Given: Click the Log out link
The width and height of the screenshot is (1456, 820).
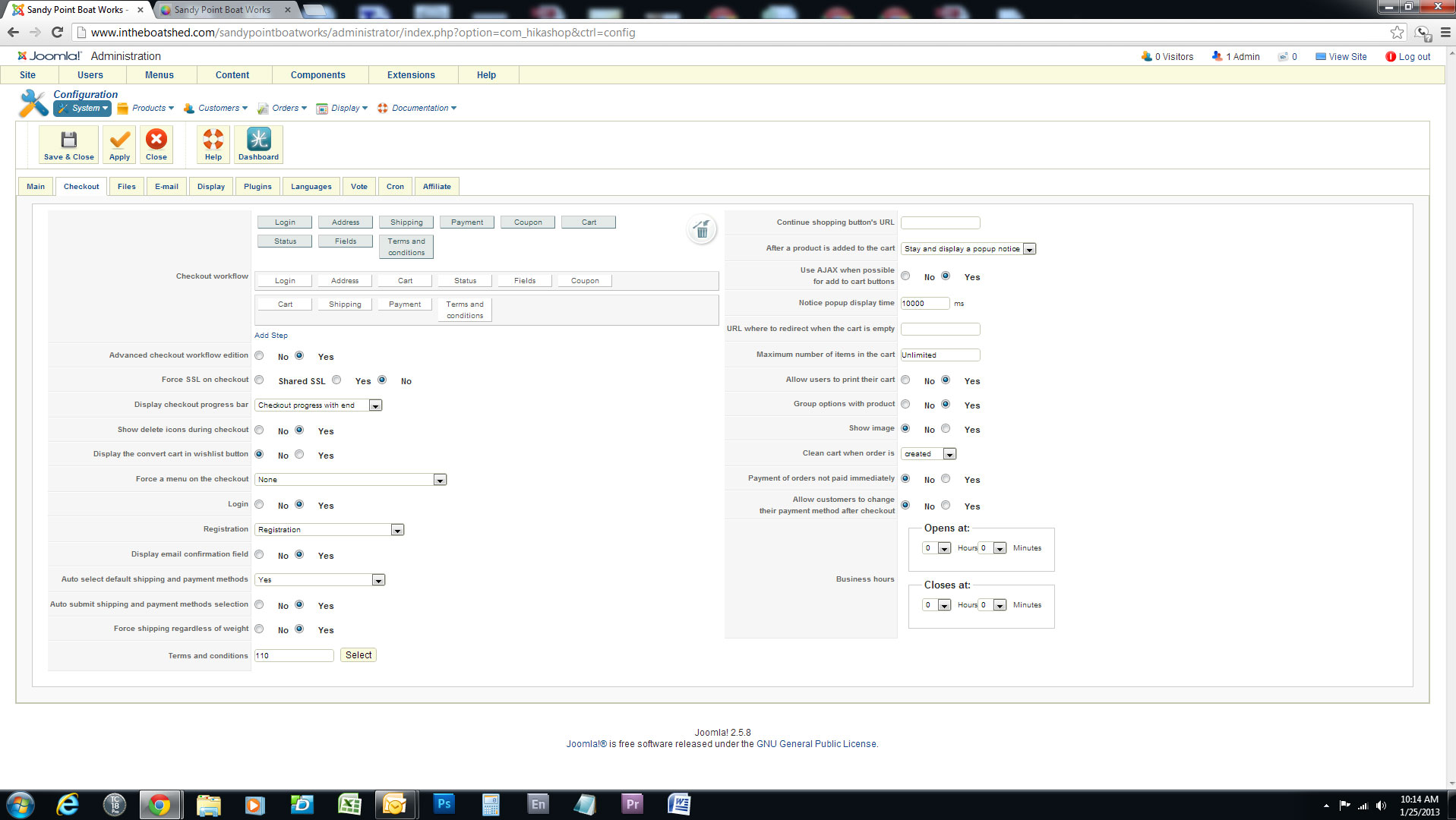Looking at the screenshot, I should point(1408,57).
